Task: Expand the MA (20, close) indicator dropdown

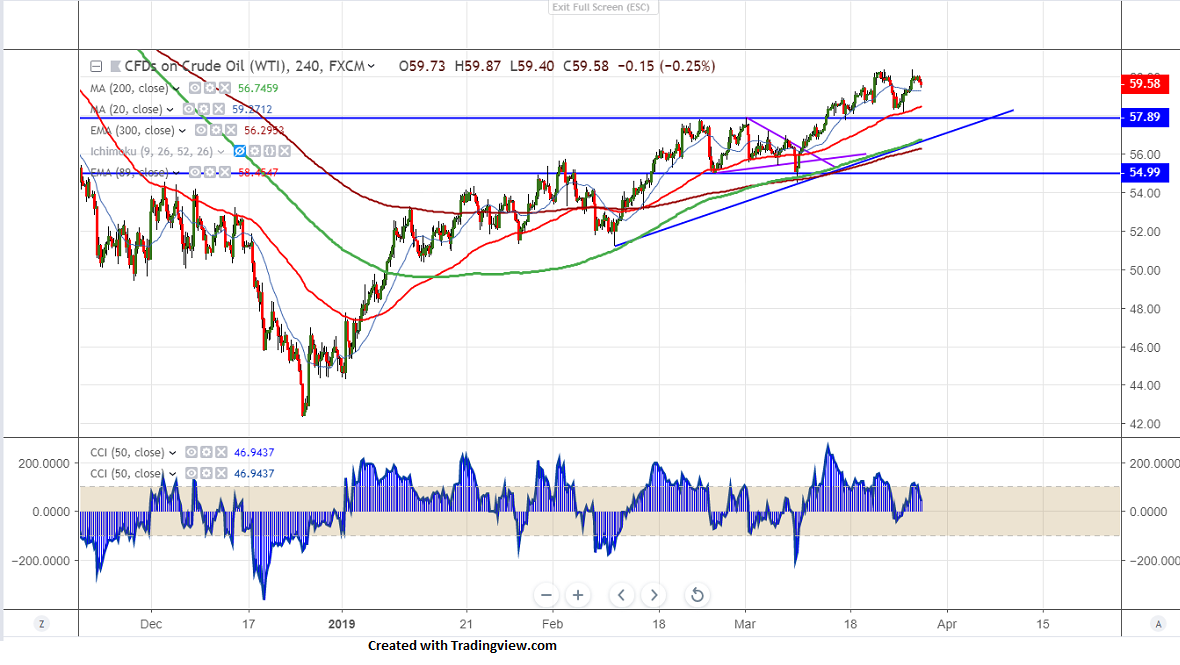Action: (x=170, y=110)
